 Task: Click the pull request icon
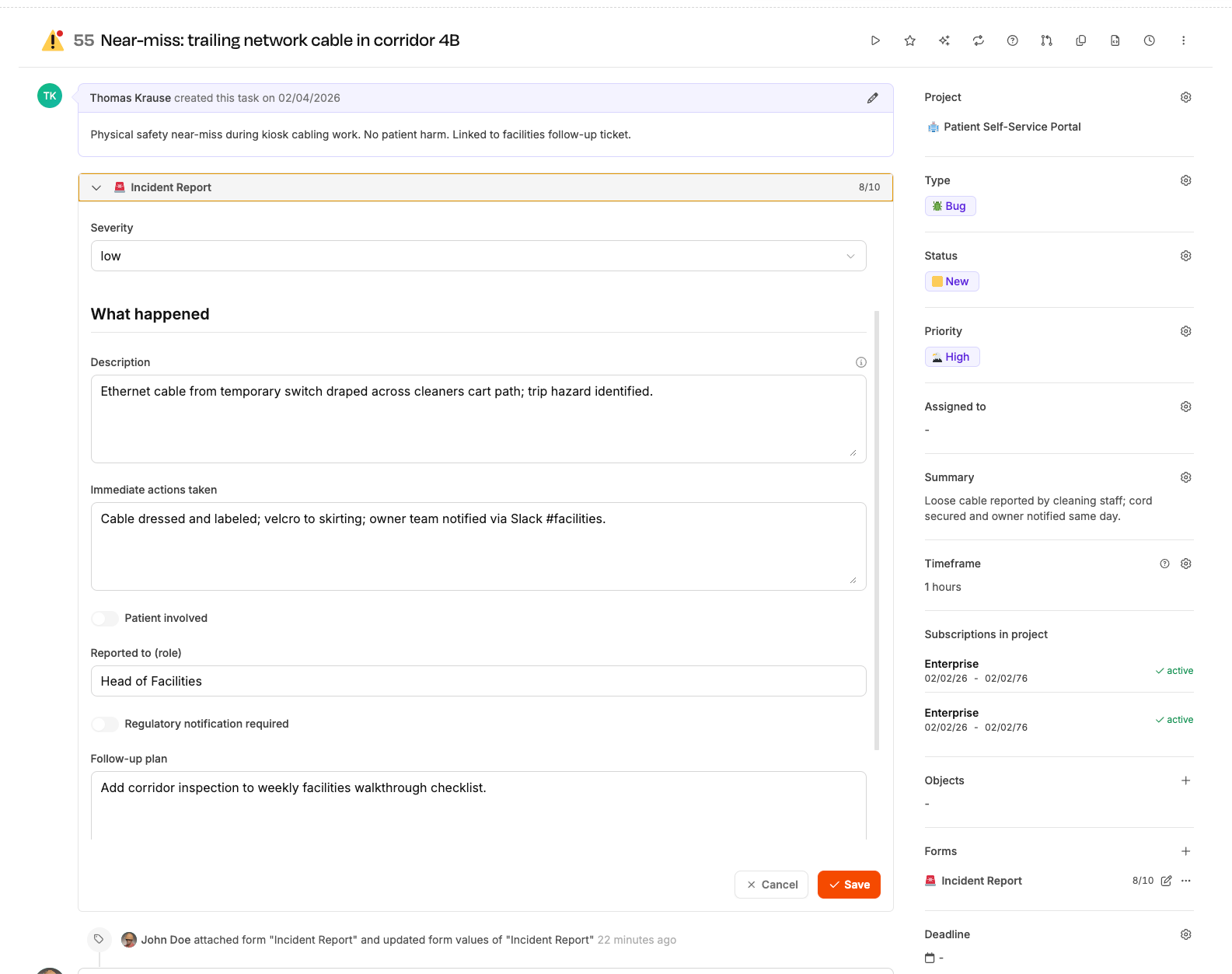(1046, 40)
